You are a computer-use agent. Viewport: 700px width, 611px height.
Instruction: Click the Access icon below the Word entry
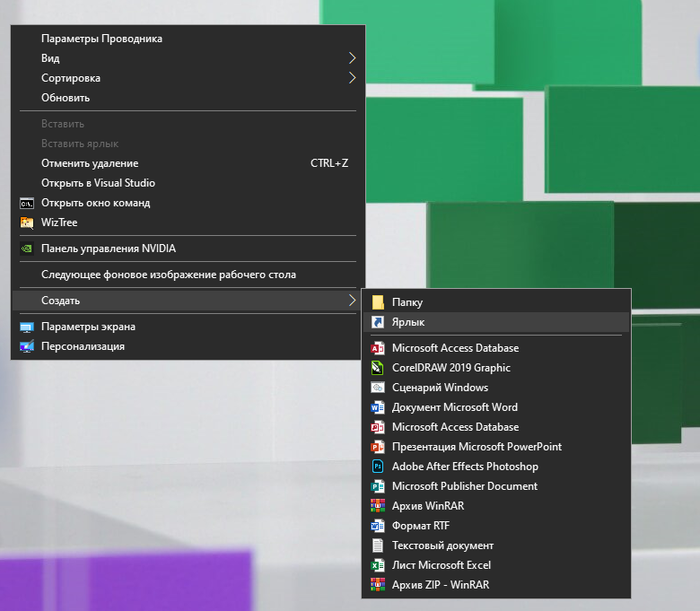click(378, 427)
